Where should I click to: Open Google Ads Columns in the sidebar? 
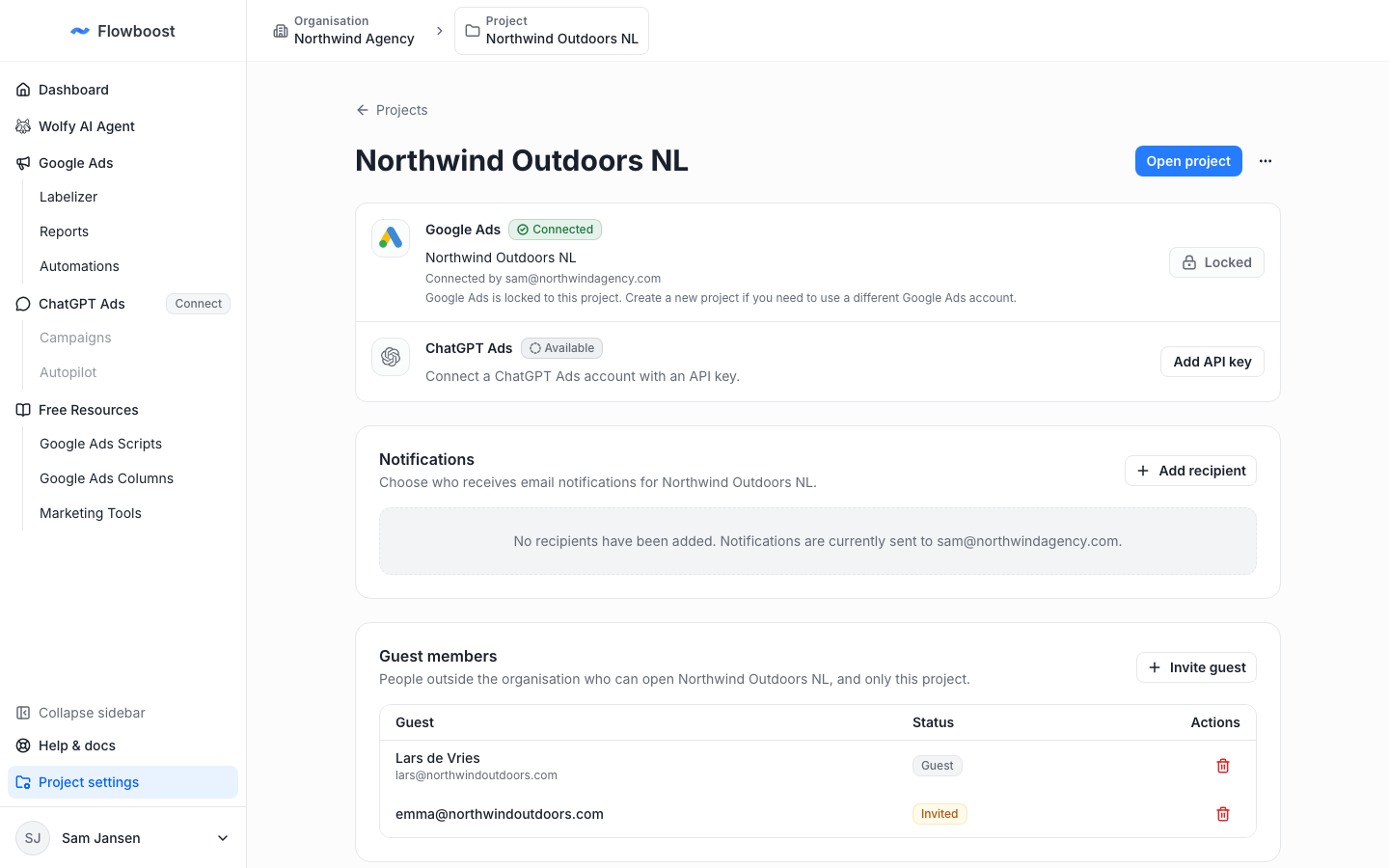[106, 478]
